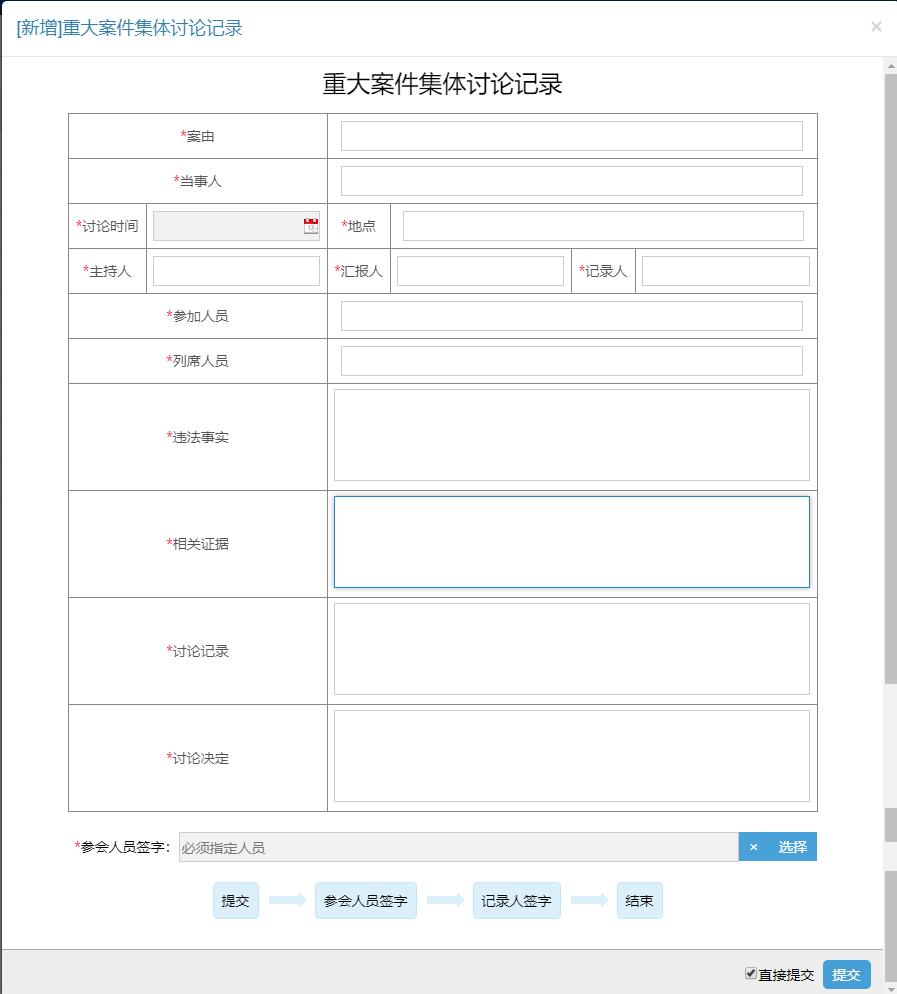Focus the 当事人 input field
This screenshot has height=994, width=897.
tap(572, 181)
